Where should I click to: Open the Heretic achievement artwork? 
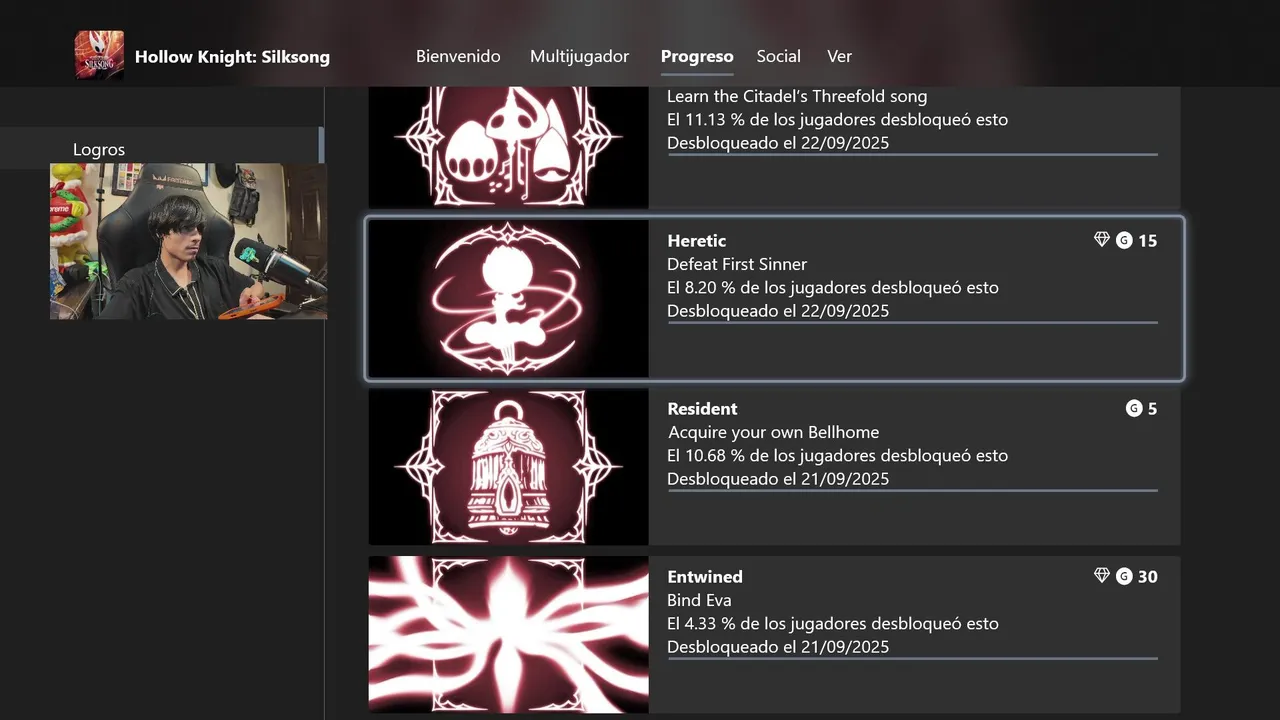point(508,298)
